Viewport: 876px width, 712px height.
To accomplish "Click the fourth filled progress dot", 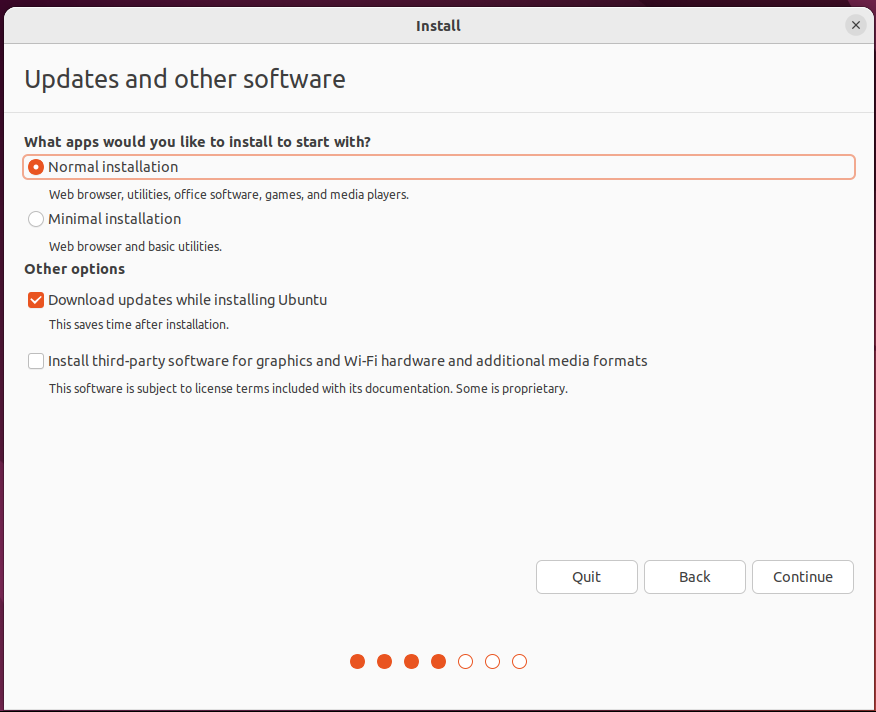I will [x=438, y=661].
